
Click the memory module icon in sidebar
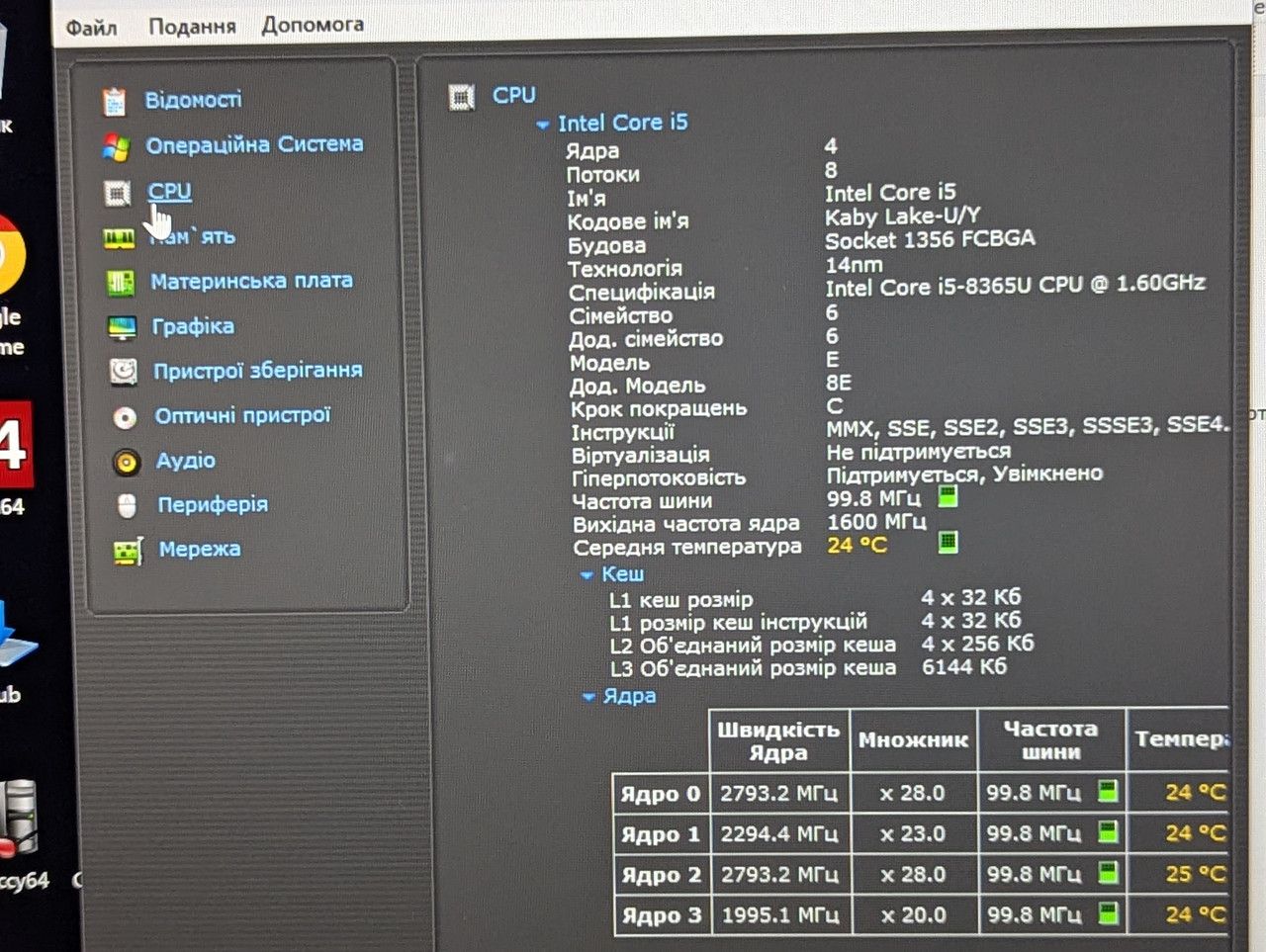click(119, 238)
